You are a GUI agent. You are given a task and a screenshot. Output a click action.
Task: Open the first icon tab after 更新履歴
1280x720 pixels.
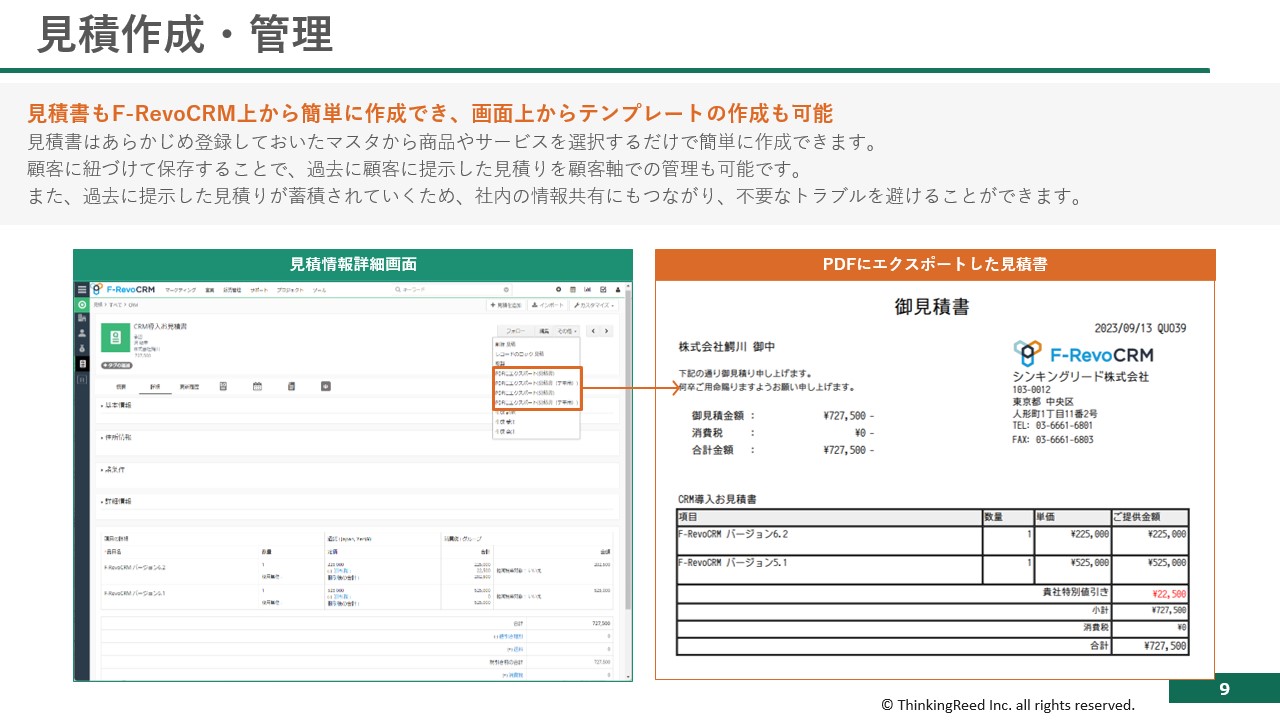click(223, 386)
